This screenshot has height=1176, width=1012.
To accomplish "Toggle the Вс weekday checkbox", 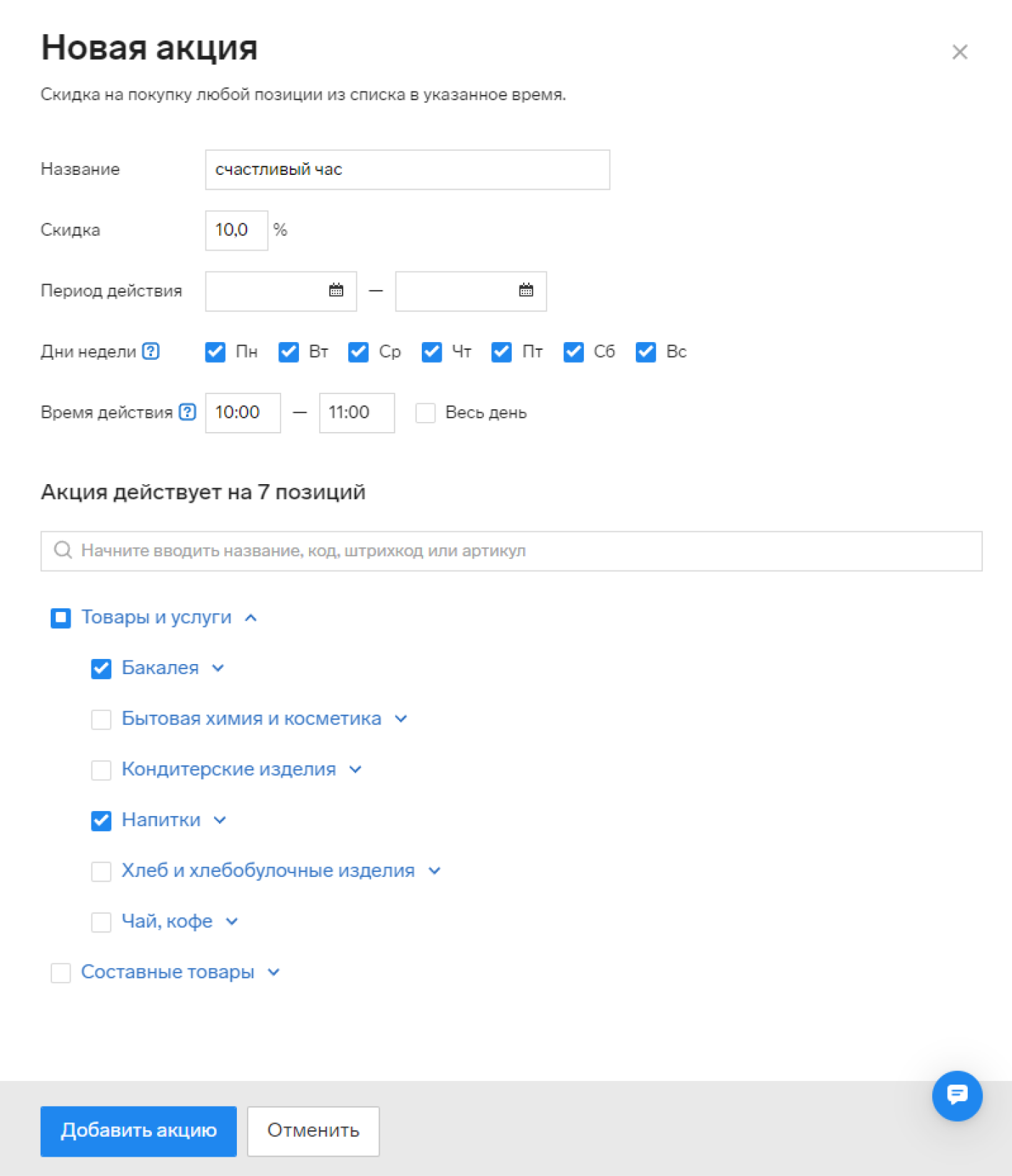I will coord(646,352).
